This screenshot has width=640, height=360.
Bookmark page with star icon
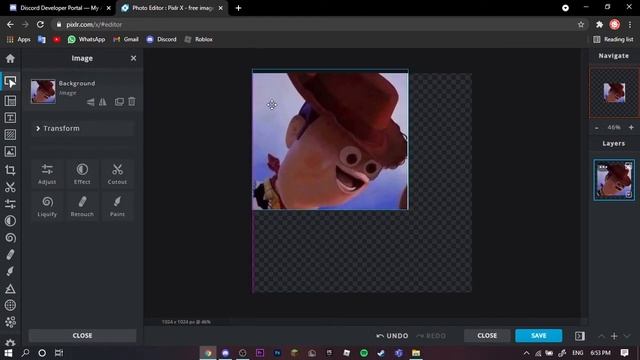click(x=581, y=24)
